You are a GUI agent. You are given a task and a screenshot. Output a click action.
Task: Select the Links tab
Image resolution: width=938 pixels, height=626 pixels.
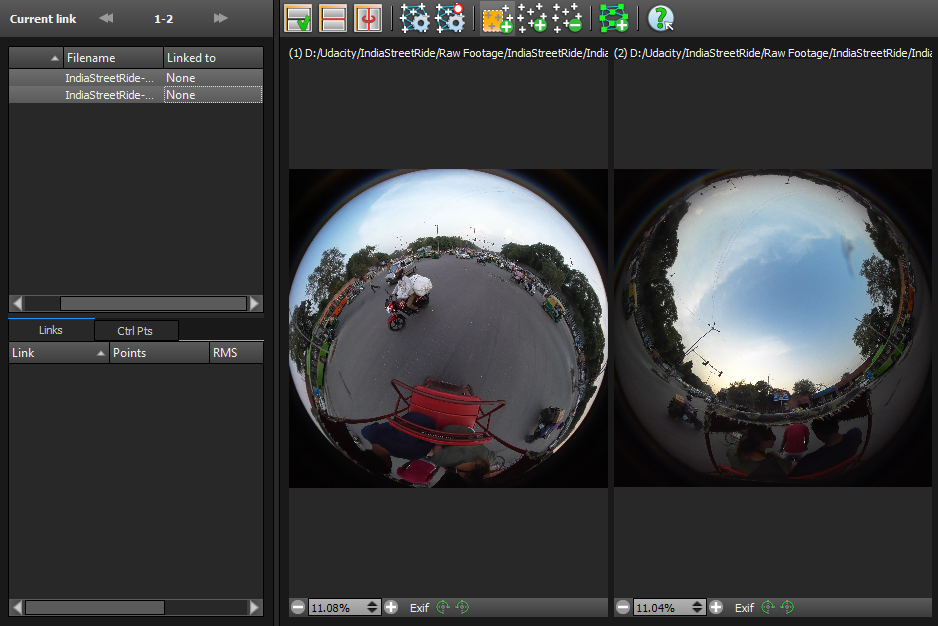[x=50, y=330]
